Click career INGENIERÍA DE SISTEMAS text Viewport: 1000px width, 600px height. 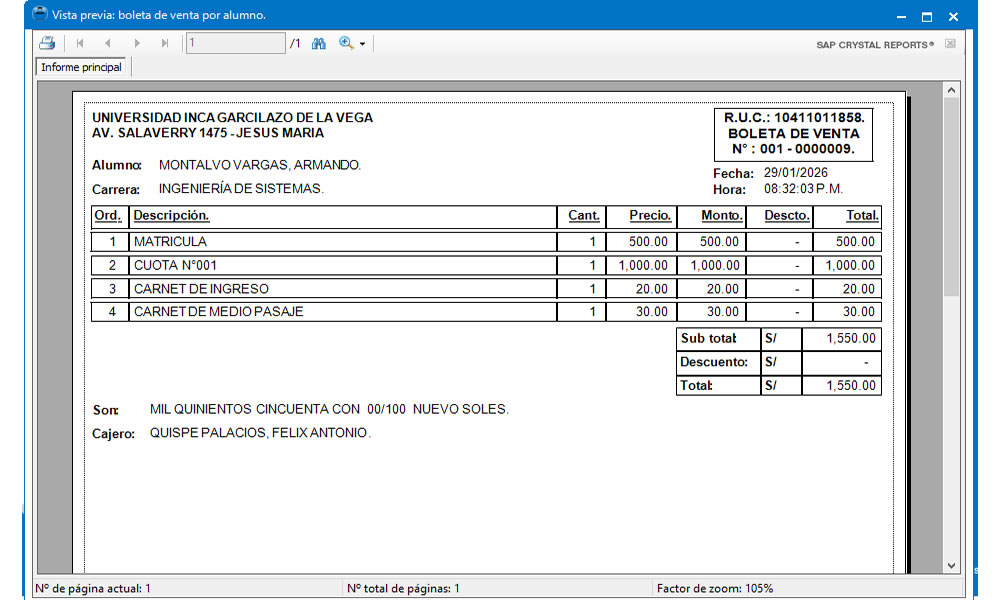[241, 189]
